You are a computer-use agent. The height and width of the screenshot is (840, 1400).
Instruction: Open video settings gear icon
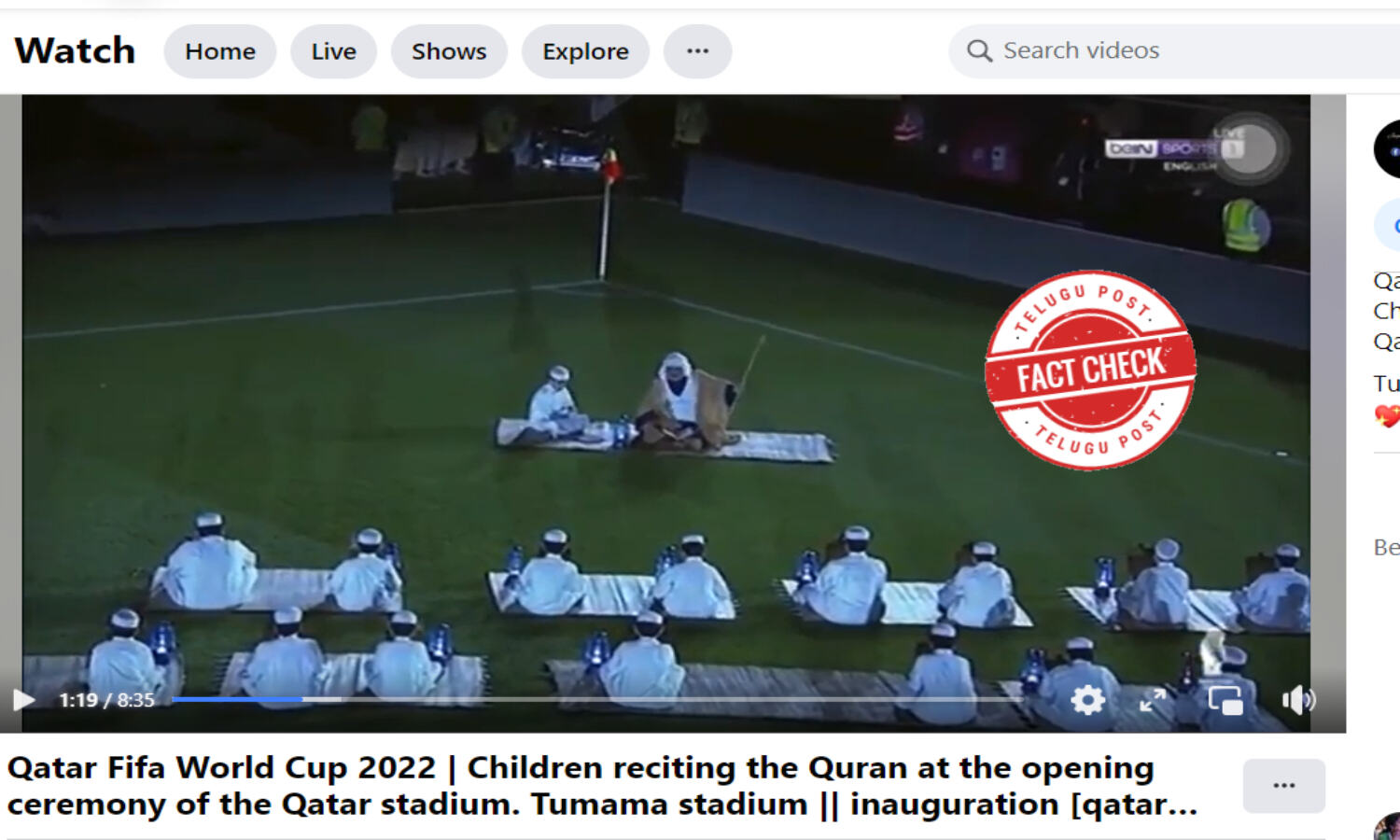1087,699
